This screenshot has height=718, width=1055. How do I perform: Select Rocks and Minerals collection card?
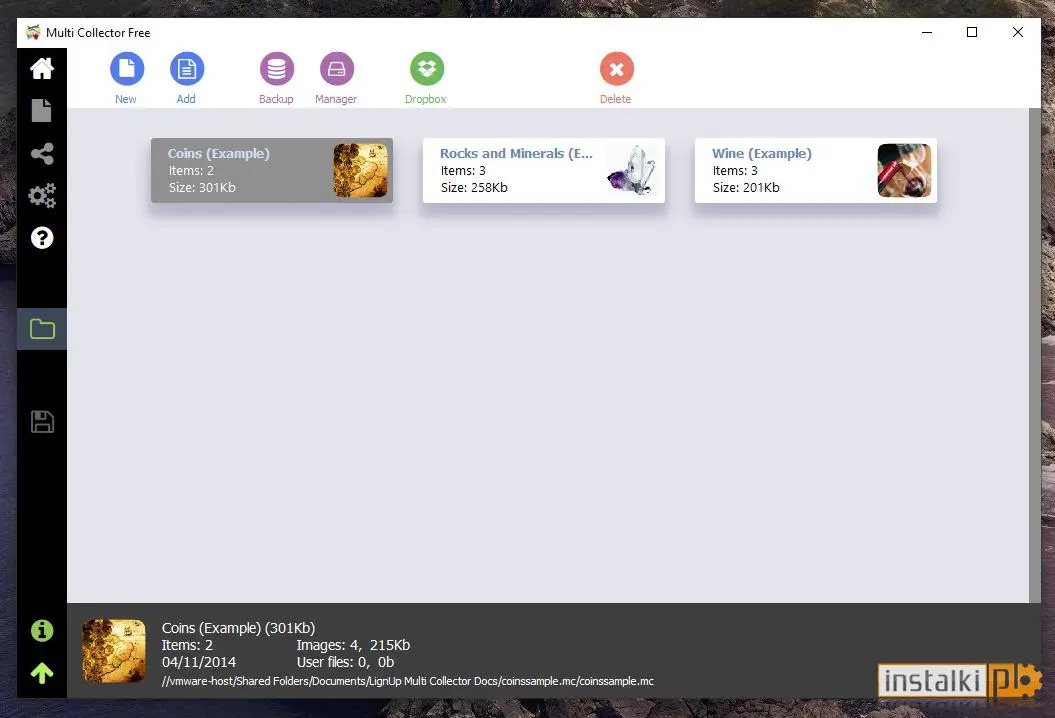tap(544, 170)
